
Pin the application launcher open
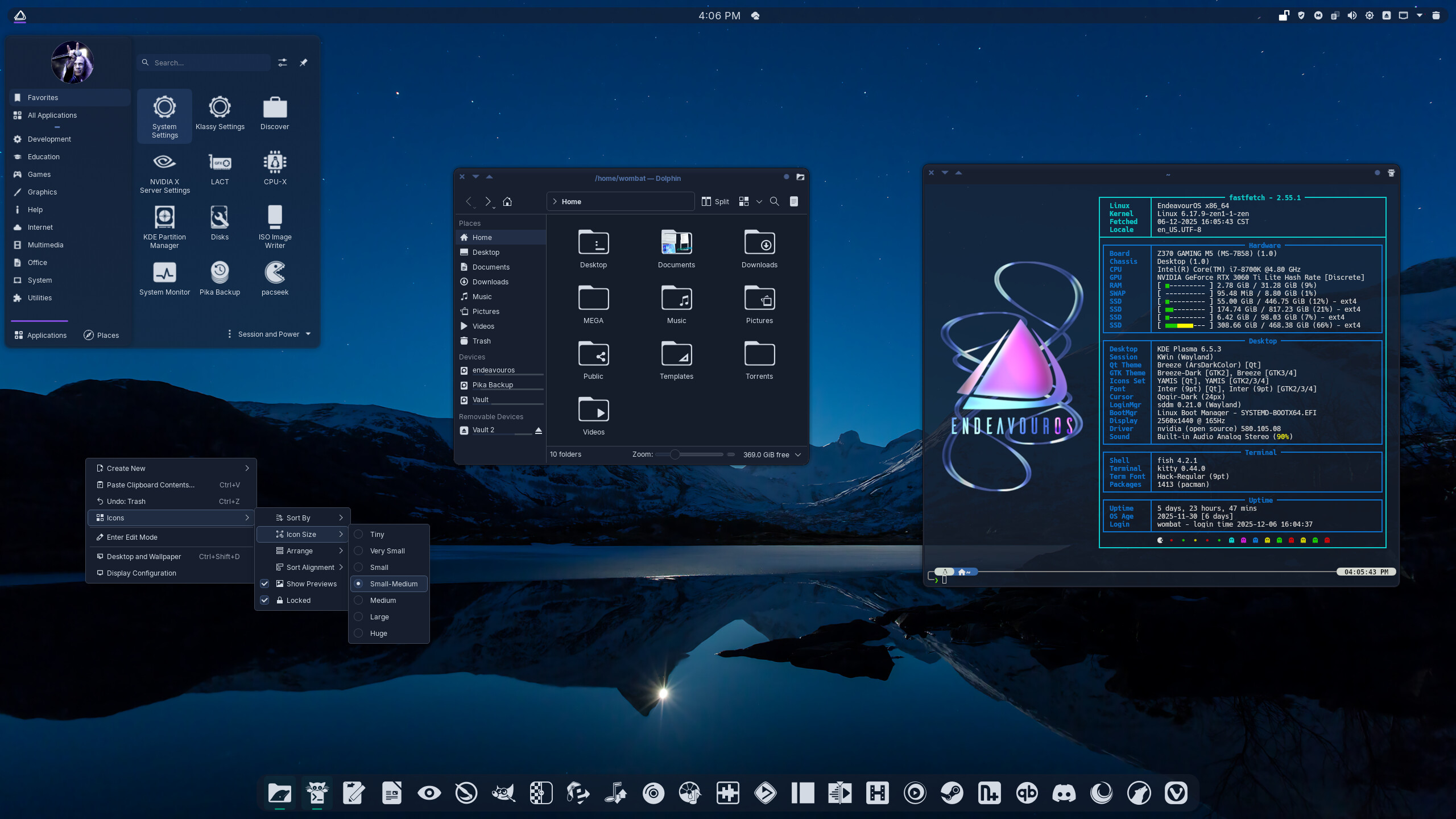click(x=304, y=63)
